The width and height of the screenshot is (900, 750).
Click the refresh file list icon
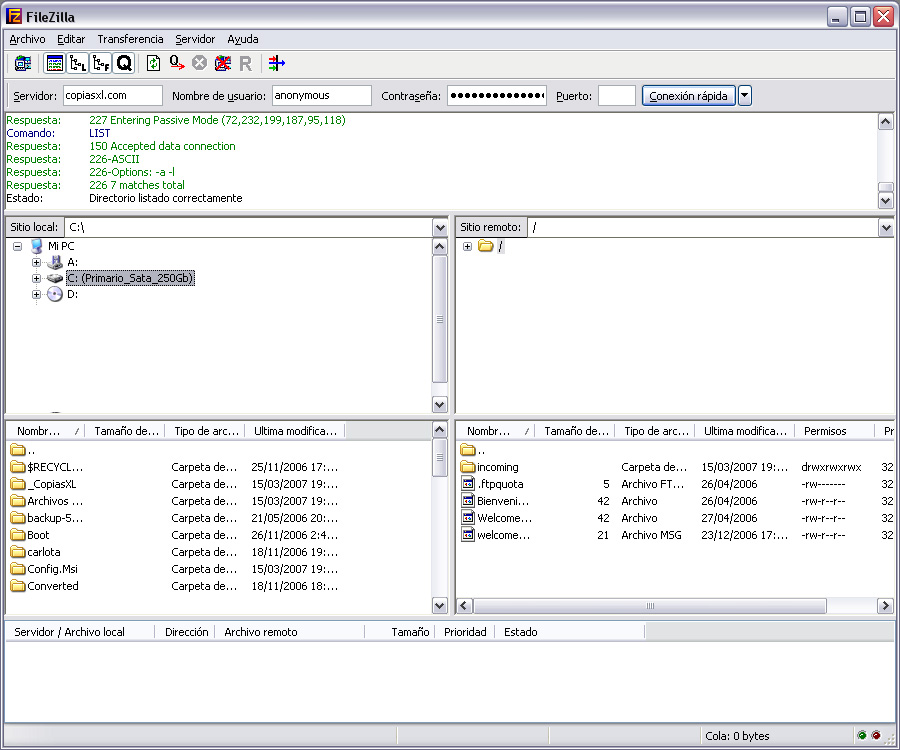pyautogui.click(x=153, y=63)
